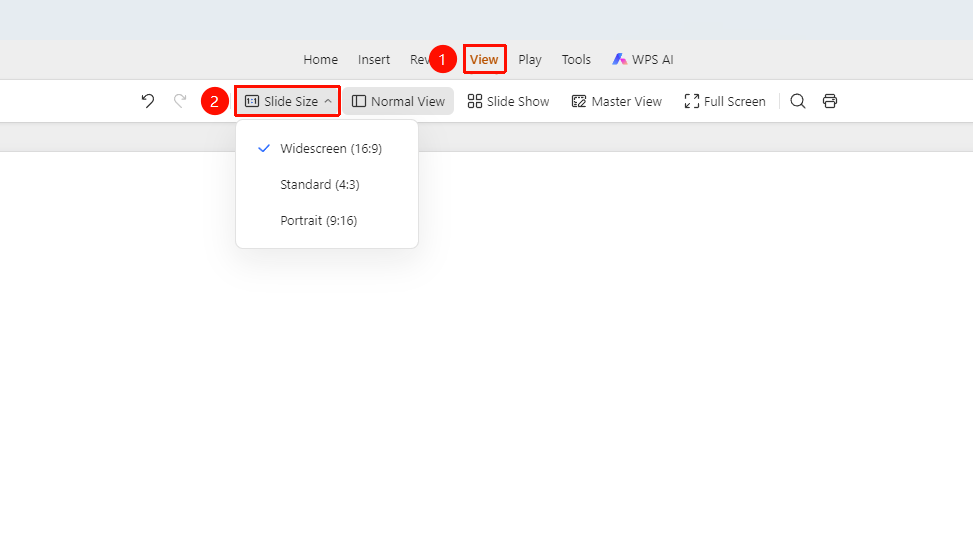Viewport: 973px width, 544px height.
Task: Collapse the Slide Size dropdown
Action: (287, 101)
